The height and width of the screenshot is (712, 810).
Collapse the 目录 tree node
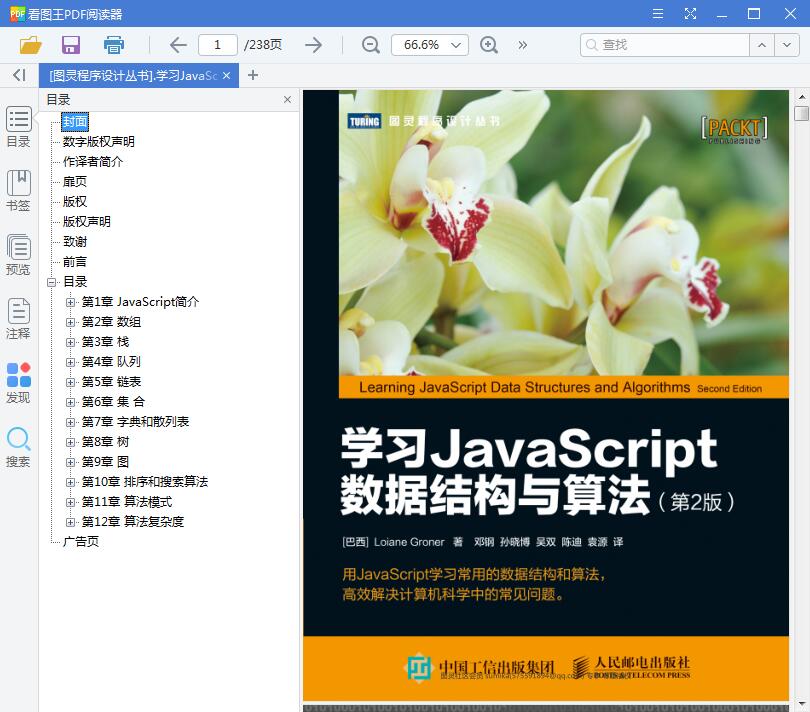(51, 282)
